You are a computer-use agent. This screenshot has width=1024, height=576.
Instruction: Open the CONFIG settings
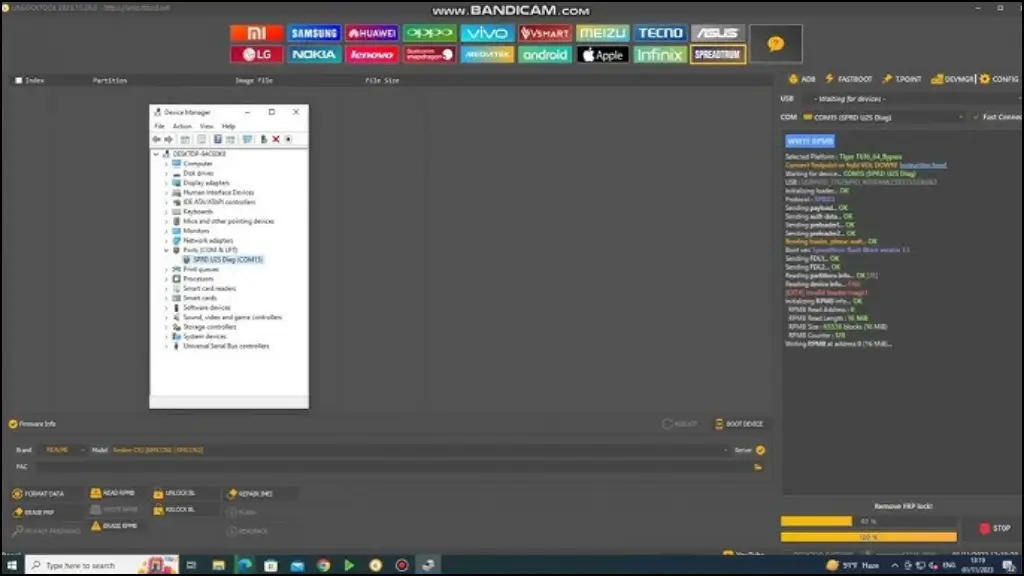pyautogui.click(x=999, y=79)
